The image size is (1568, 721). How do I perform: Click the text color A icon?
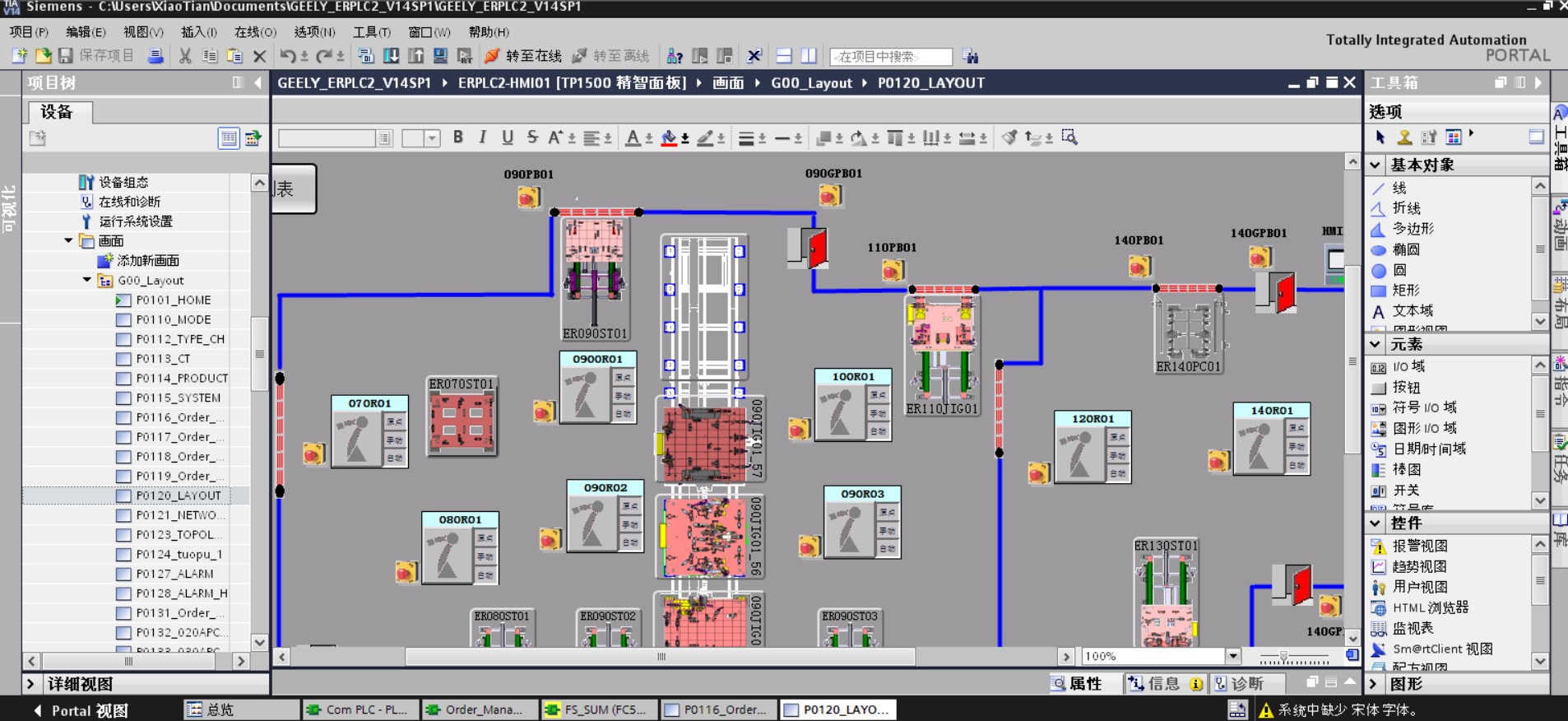pos(632,137)
